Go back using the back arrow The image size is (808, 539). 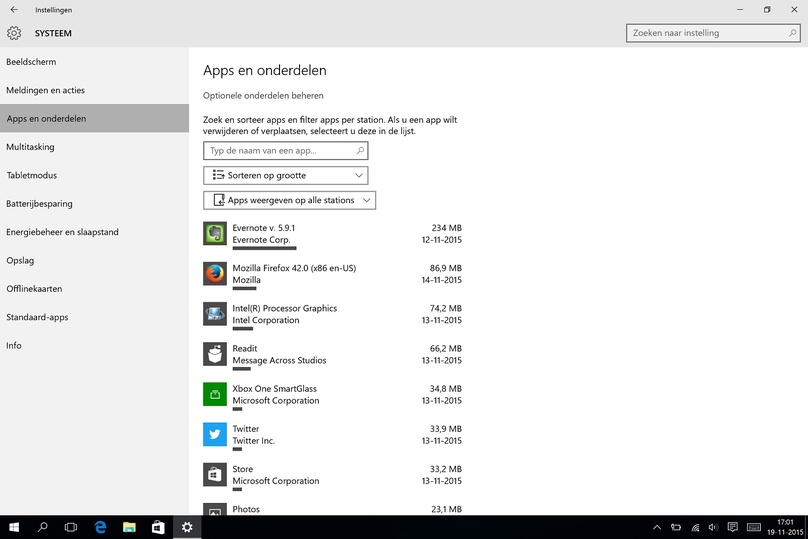tap(14, 9)
